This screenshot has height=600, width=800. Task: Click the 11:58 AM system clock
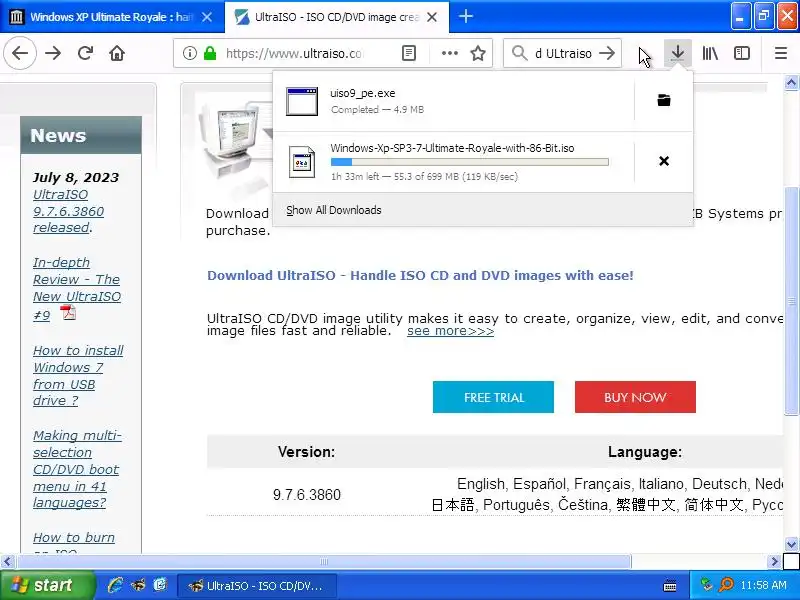pyautogui.click(x=764, y=585)
